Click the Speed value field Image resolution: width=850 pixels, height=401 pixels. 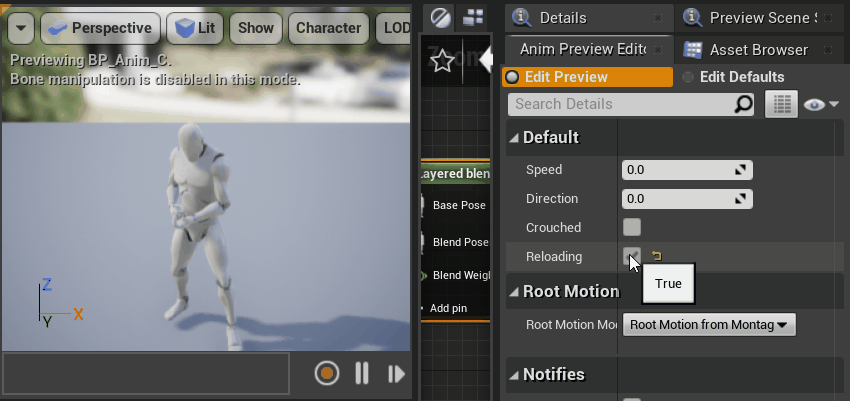tap(686, 170)
